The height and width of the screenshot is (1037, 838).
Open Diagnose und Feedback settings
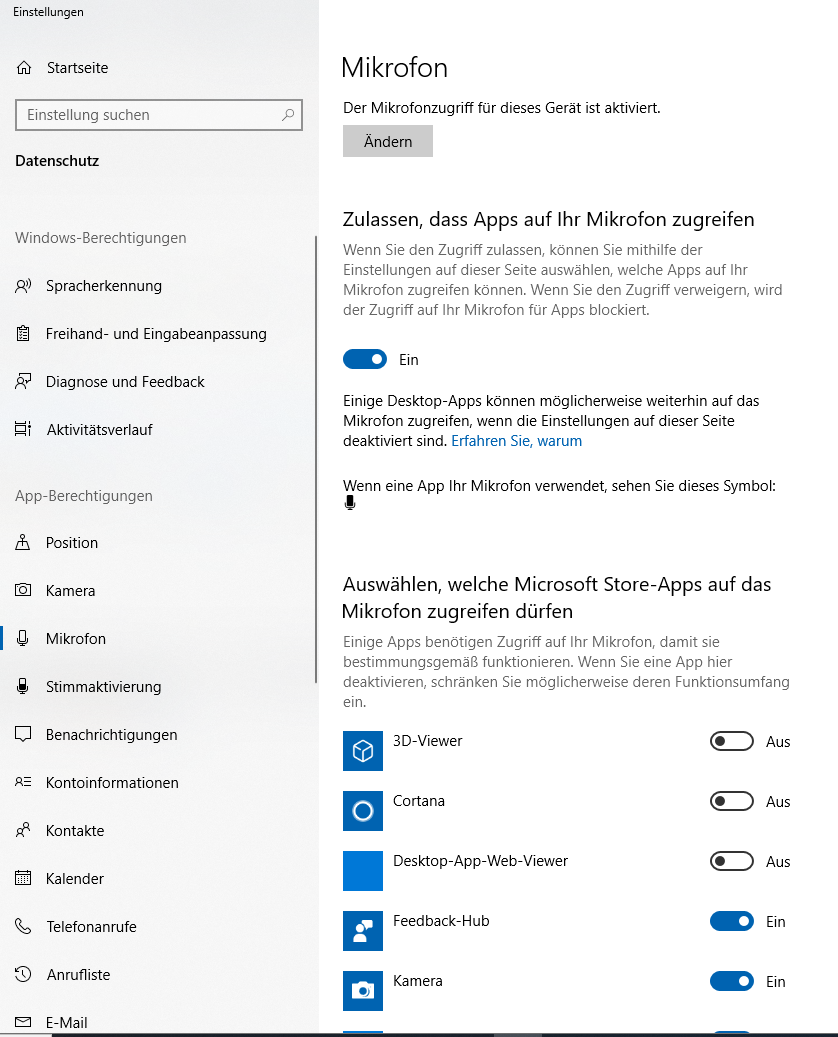pyautogui.click(x=125, y=382)
